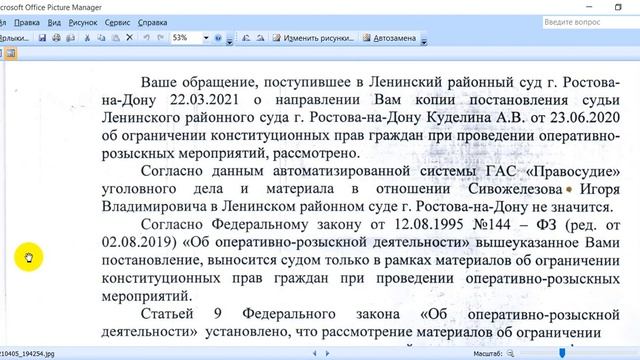The image size is (640, 360).
Task: Click the file name 210405_194254.jpg in status bar
Action: coord(27,354)
